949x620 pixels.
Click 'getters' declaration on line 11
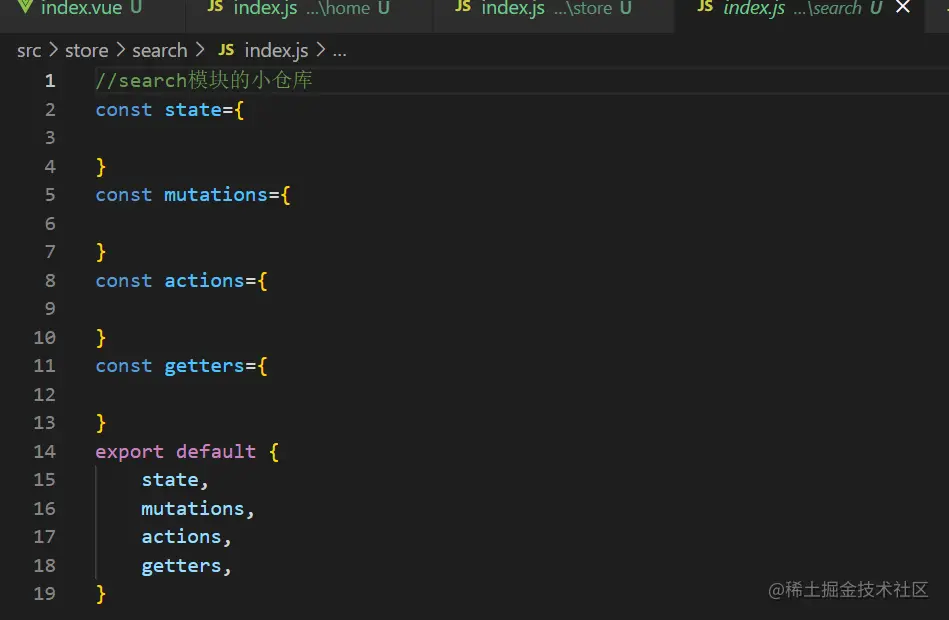pos(205,366)
